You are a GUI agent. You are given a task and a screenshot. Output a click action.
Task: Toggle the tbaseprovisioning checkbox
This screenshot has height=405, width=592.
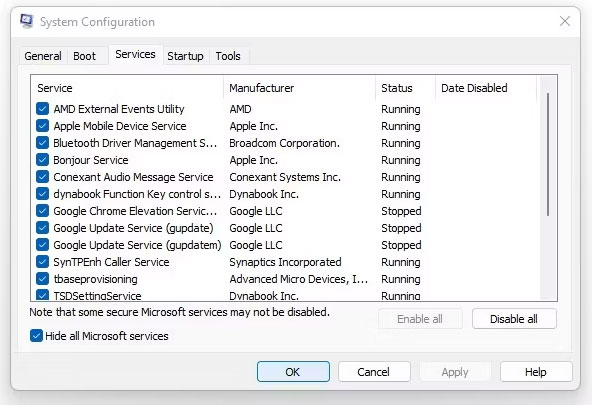42,279
